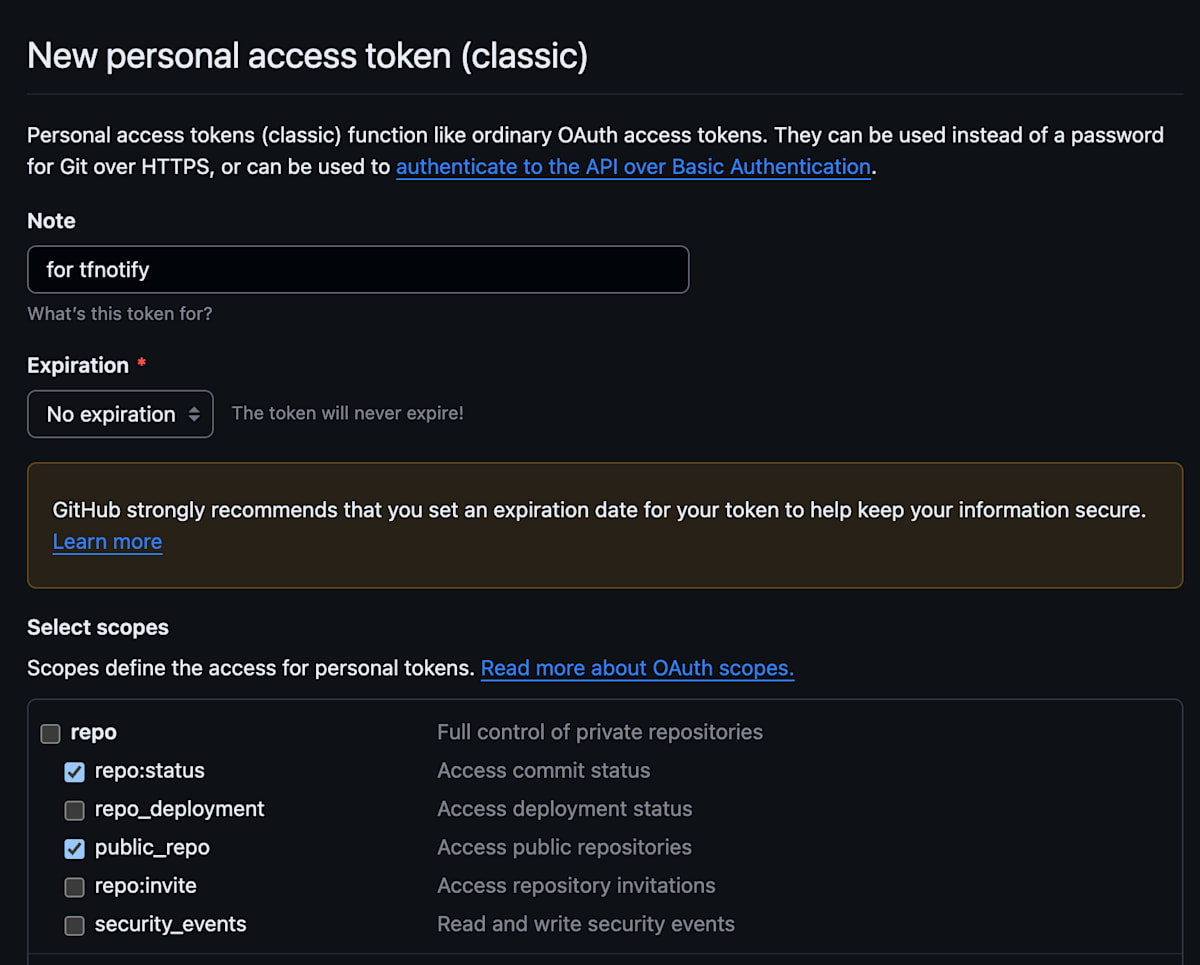Screen dimensions: 1200x965
Task: Click the 'security_events' scope label text
Action: pyautogui.click(x=171, y=924)
